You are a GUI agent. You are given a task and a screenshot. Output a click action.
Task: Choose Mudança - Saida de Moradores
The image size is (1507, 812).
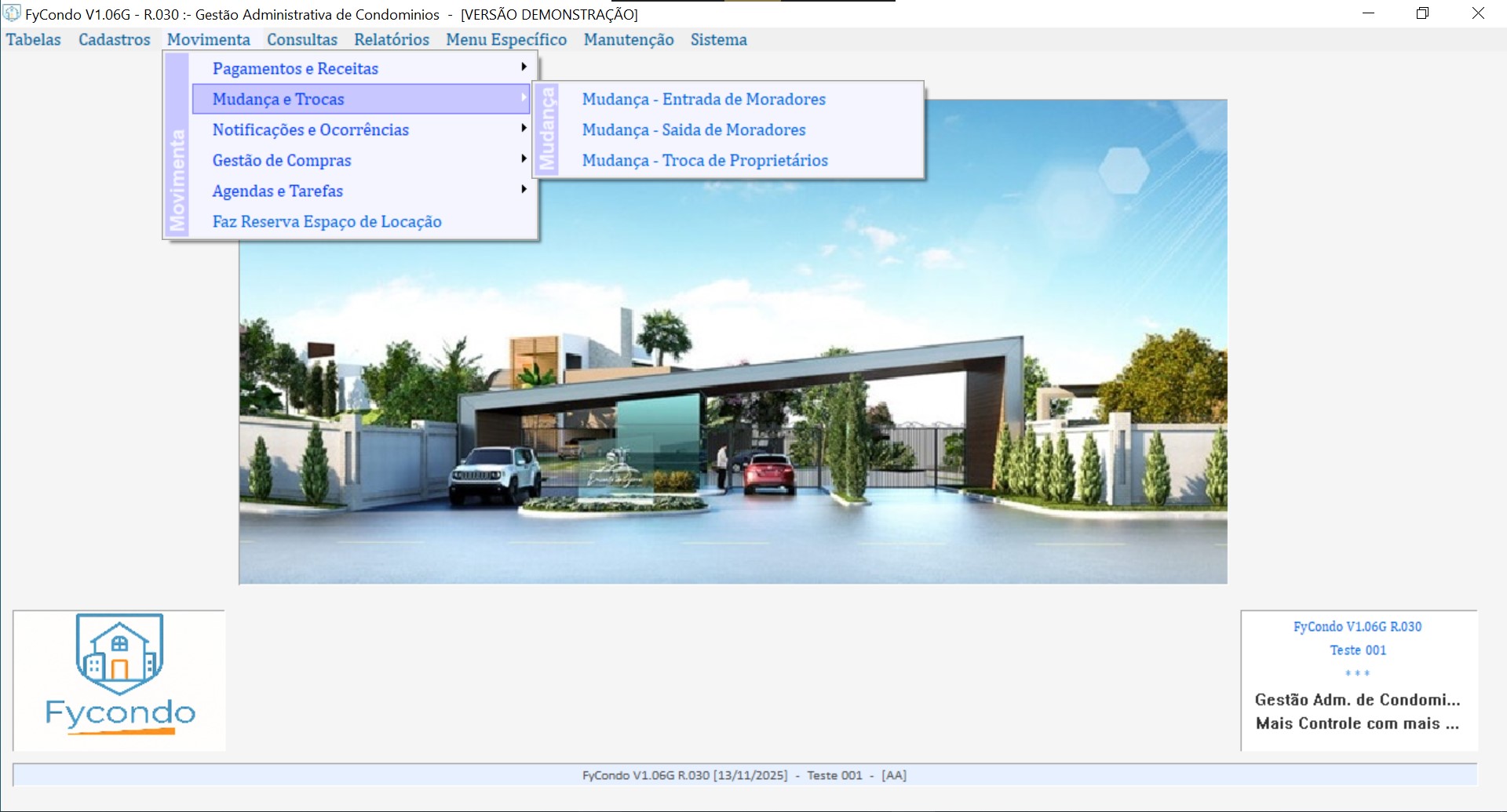pos(693,129)
